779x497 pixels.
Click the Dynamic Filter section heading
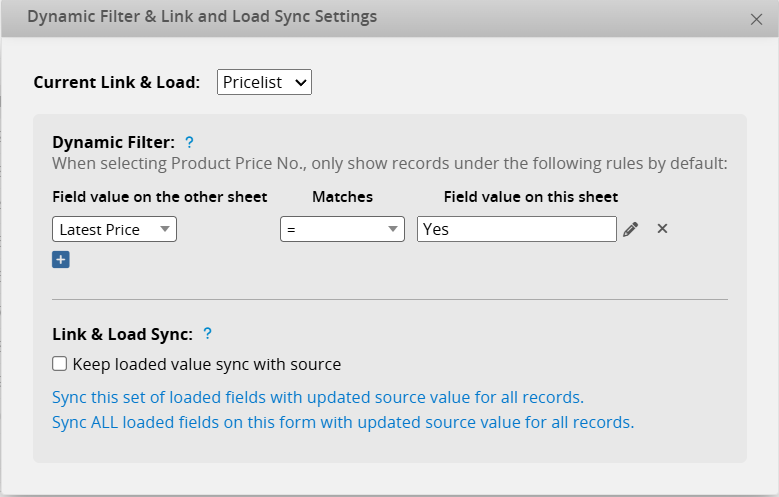pos(113,142)
